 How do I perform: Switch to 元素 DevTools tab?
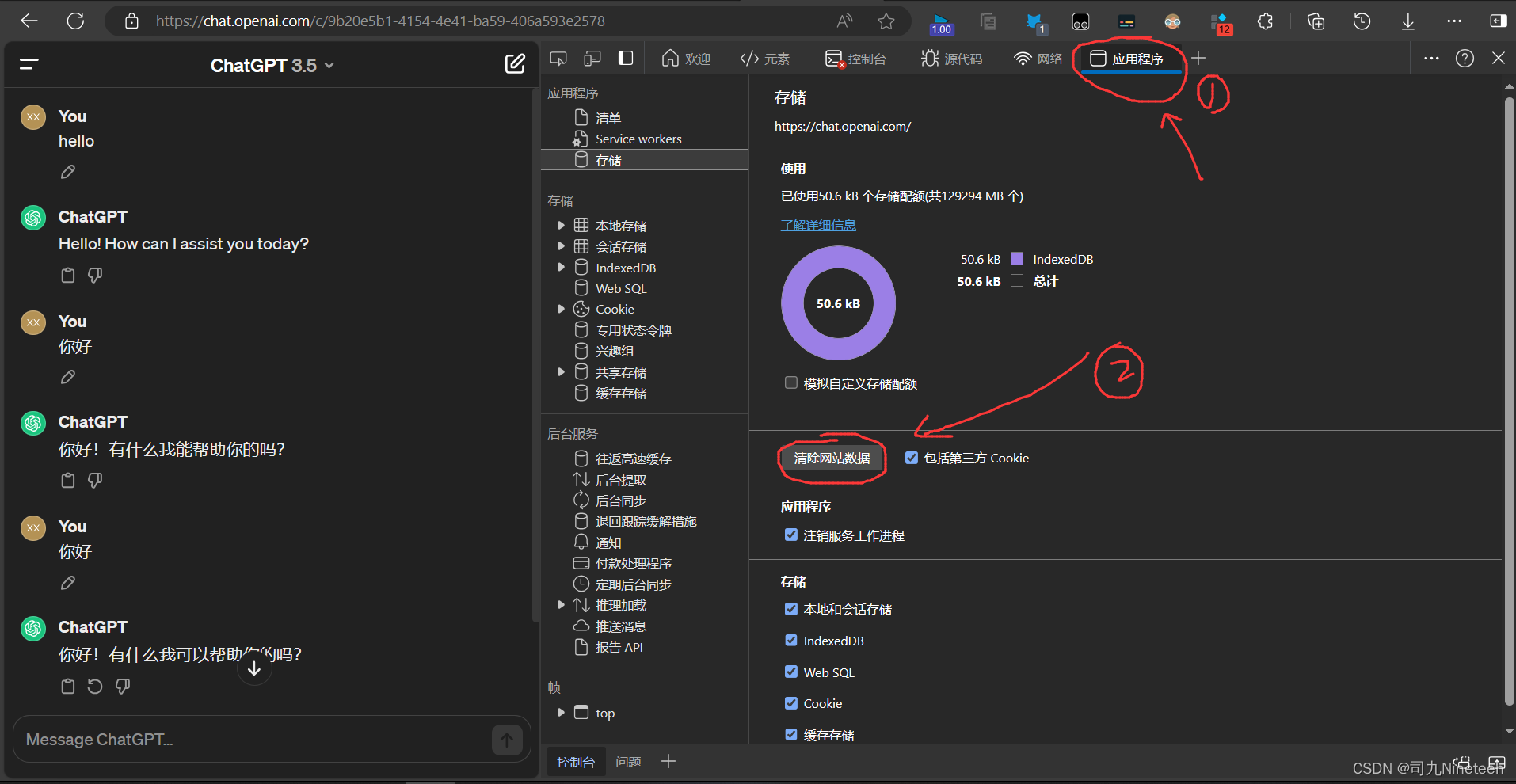tap(764, 59)
